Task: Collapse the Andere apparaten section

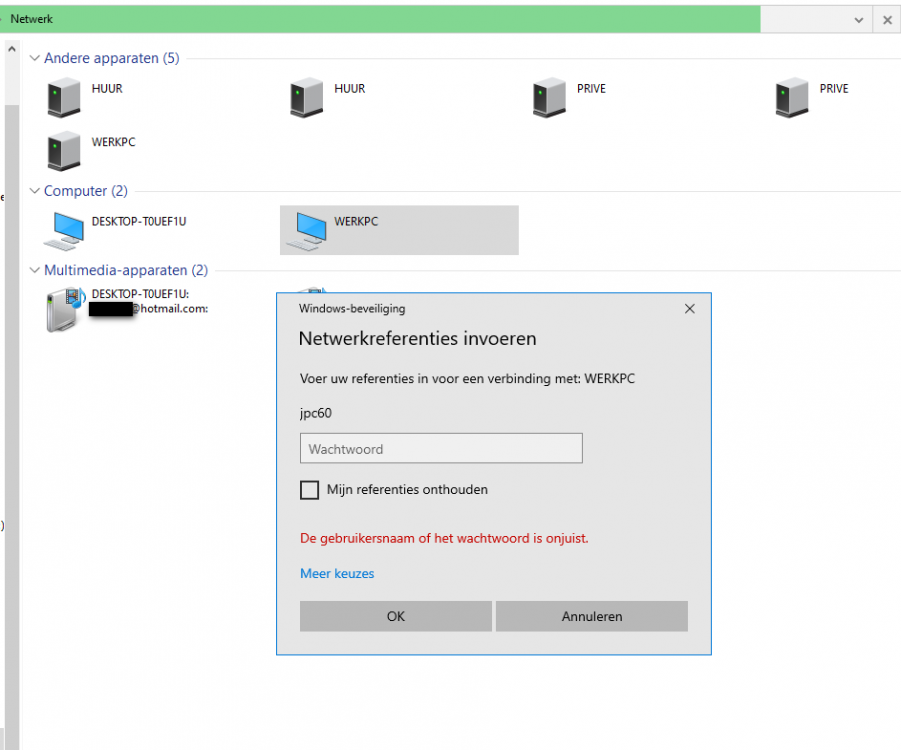Action: pos(34,58)
